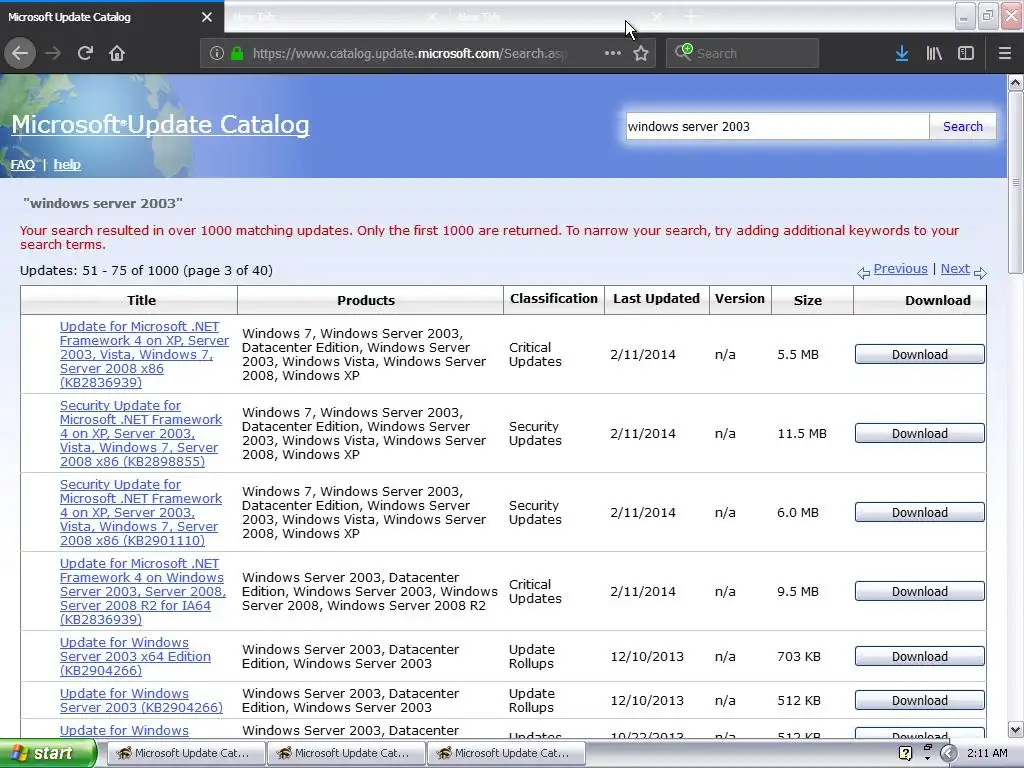Download the 512 KB update rollup dated 12/10/2013
The width and height of the screenshot is (1024, 768).
(x=920, y=701)
